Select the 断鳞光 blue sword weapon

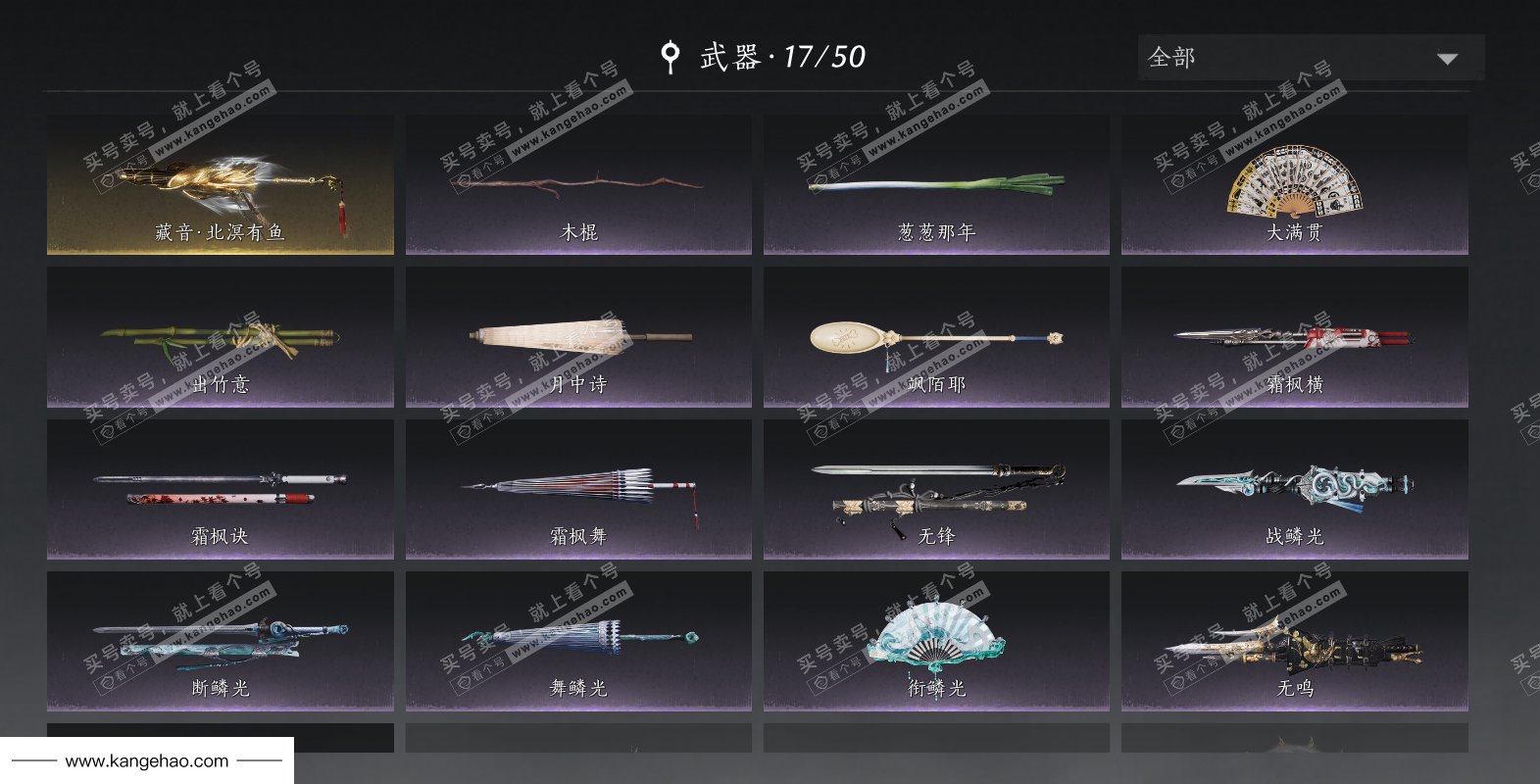(221, 642)
